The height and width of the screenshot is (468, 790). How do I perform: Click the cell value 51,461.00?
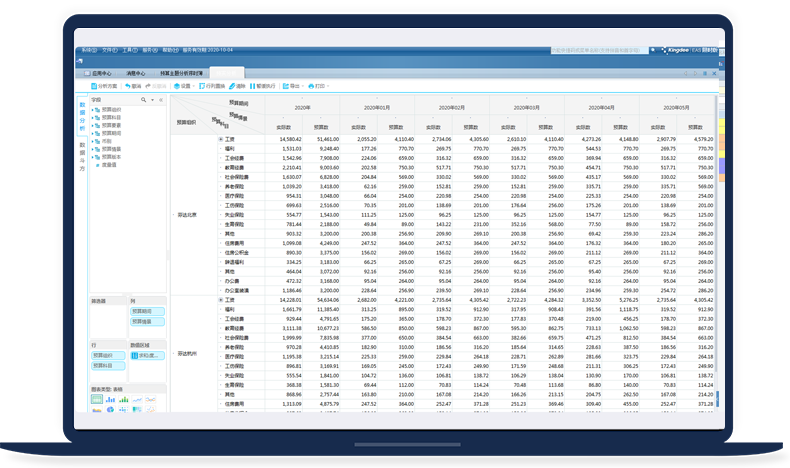327,140
